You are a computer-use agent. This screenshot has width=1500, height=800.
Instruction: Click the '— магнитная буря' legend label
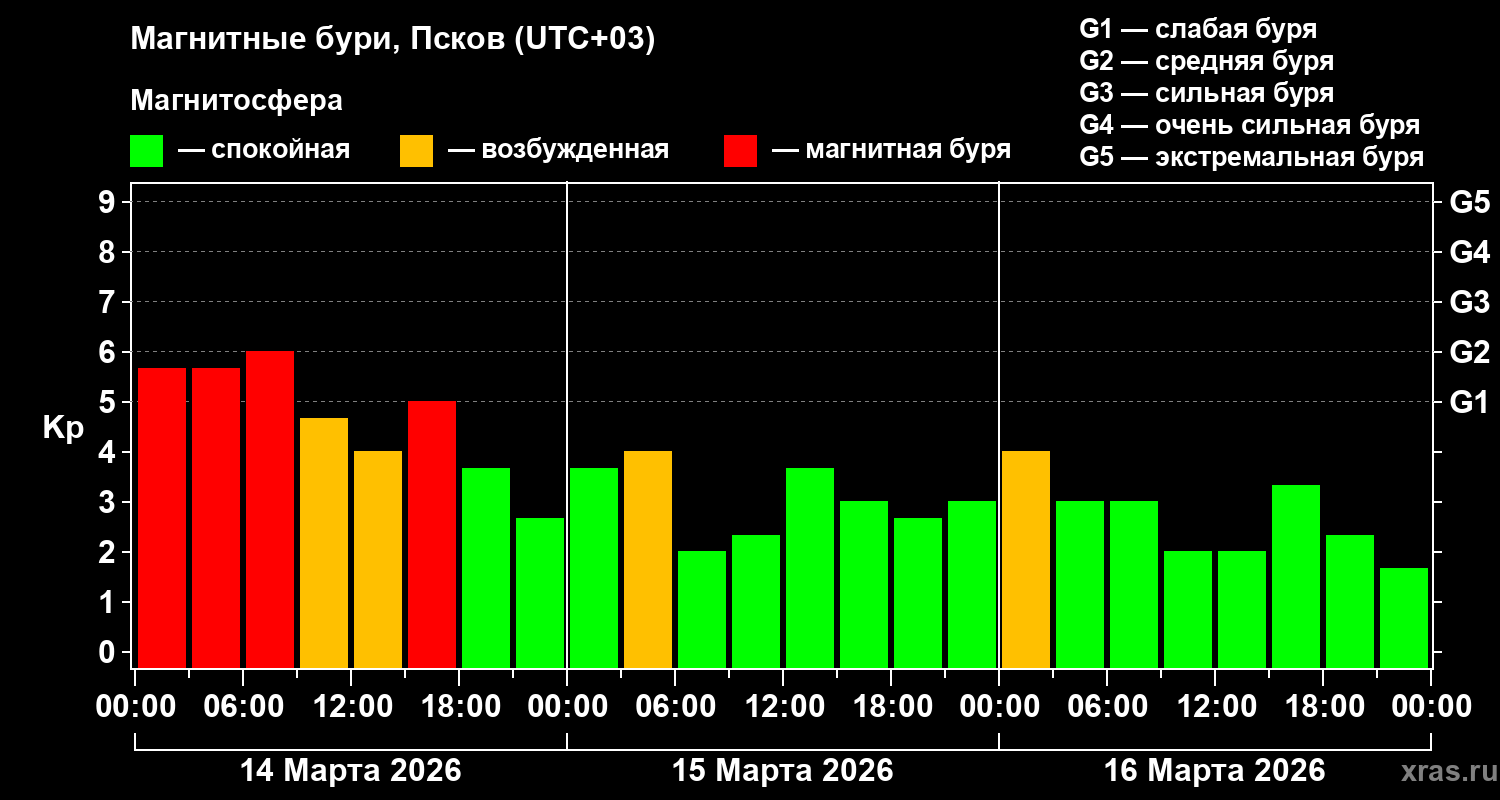(x=892, y=150)
